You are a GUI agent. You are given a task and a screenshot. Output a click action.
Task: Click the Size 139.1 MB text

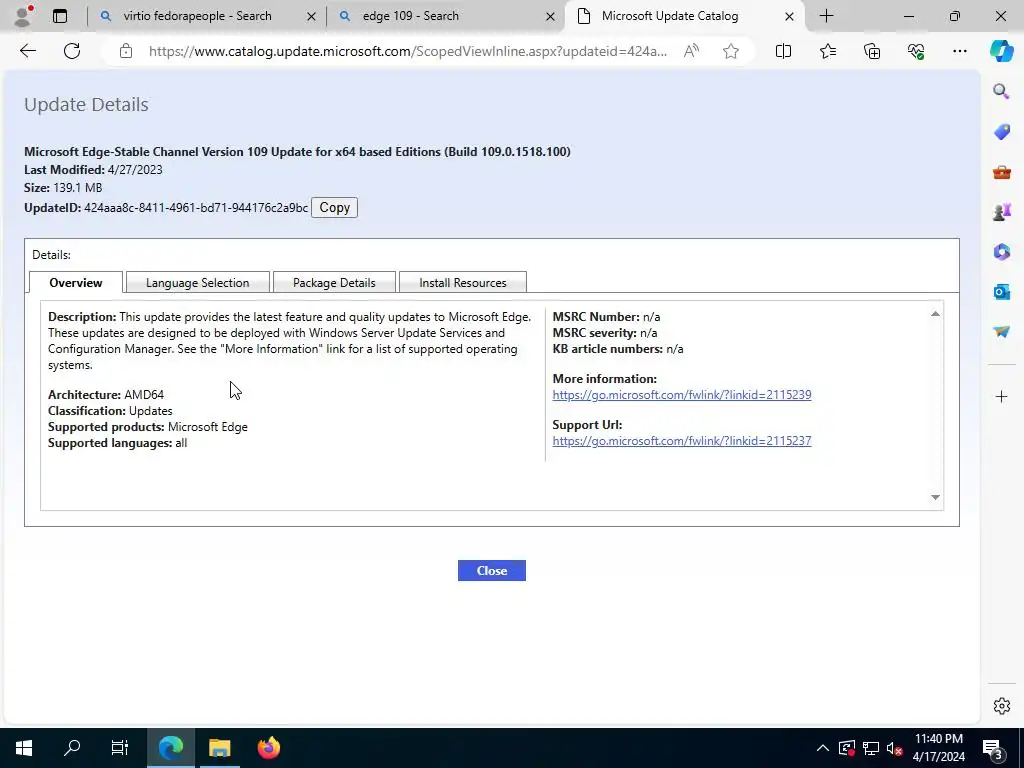click(63, 187)
